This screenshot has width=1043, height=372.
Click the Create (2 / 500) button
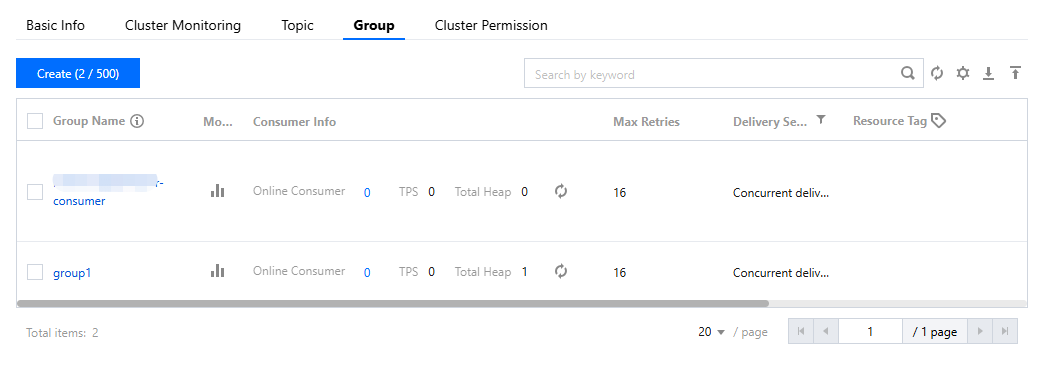click(x=78, y=73)
